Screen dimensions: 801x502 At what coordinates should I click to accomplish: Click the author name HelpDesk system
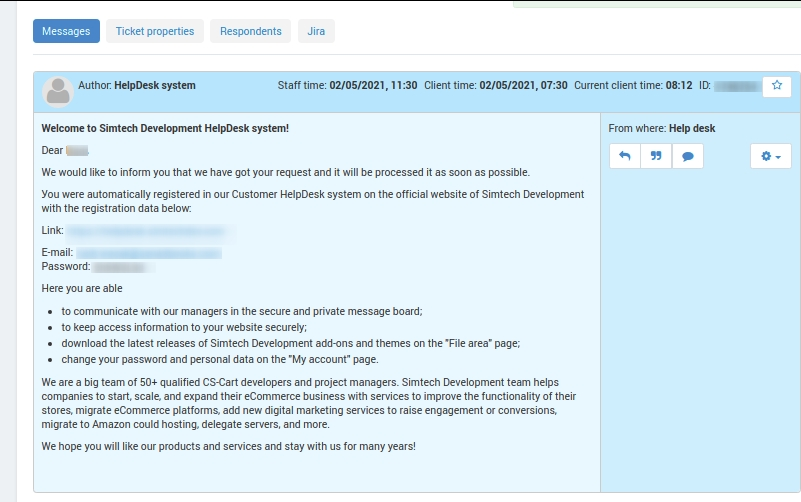click(155, 85)
